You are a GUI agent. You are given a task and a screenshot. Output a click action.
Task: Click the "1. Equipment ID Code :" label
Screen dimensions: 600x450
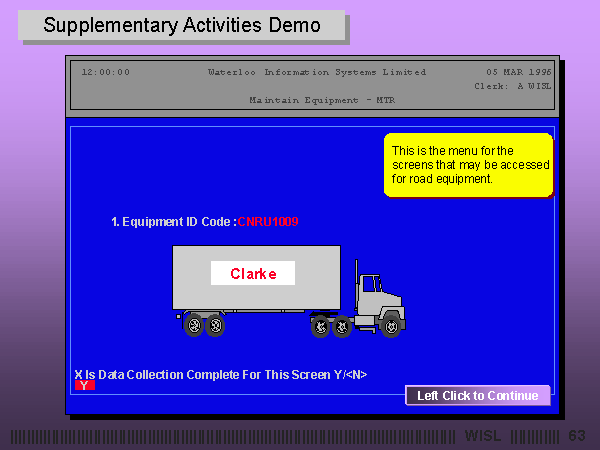pyautogui.click(x=174, y=222)
